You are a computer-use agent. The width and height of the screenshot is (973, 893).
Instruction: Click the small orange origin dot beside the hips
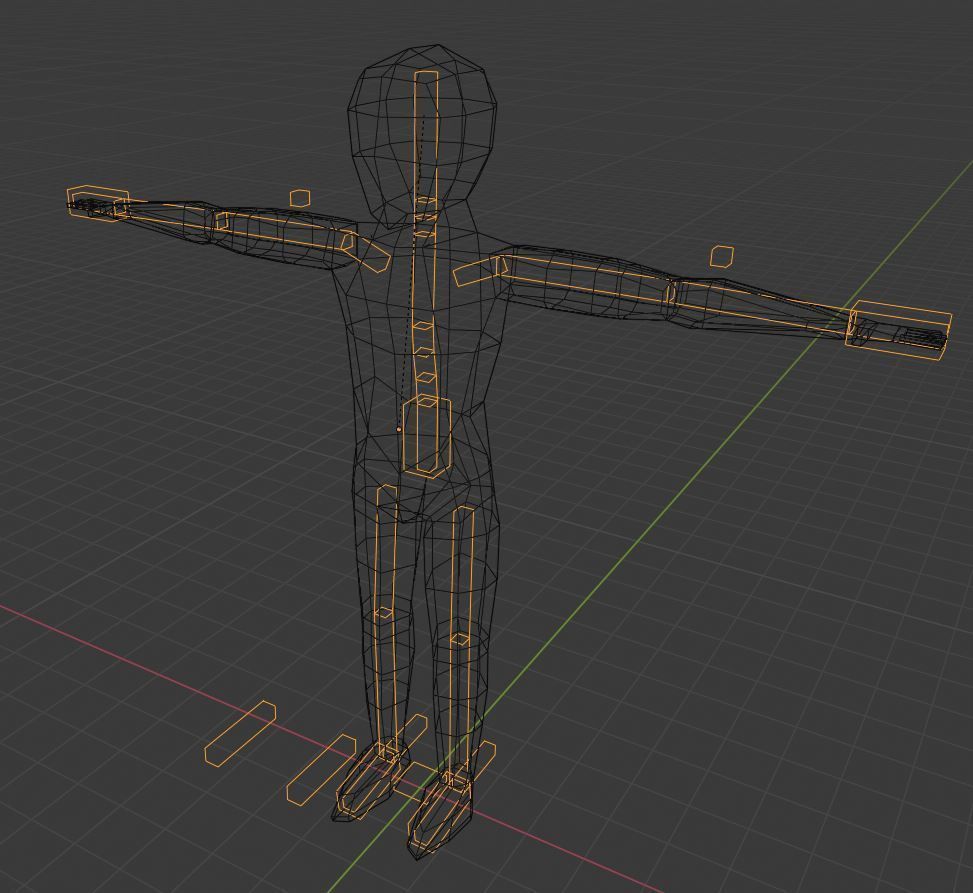tap(399, 429)
